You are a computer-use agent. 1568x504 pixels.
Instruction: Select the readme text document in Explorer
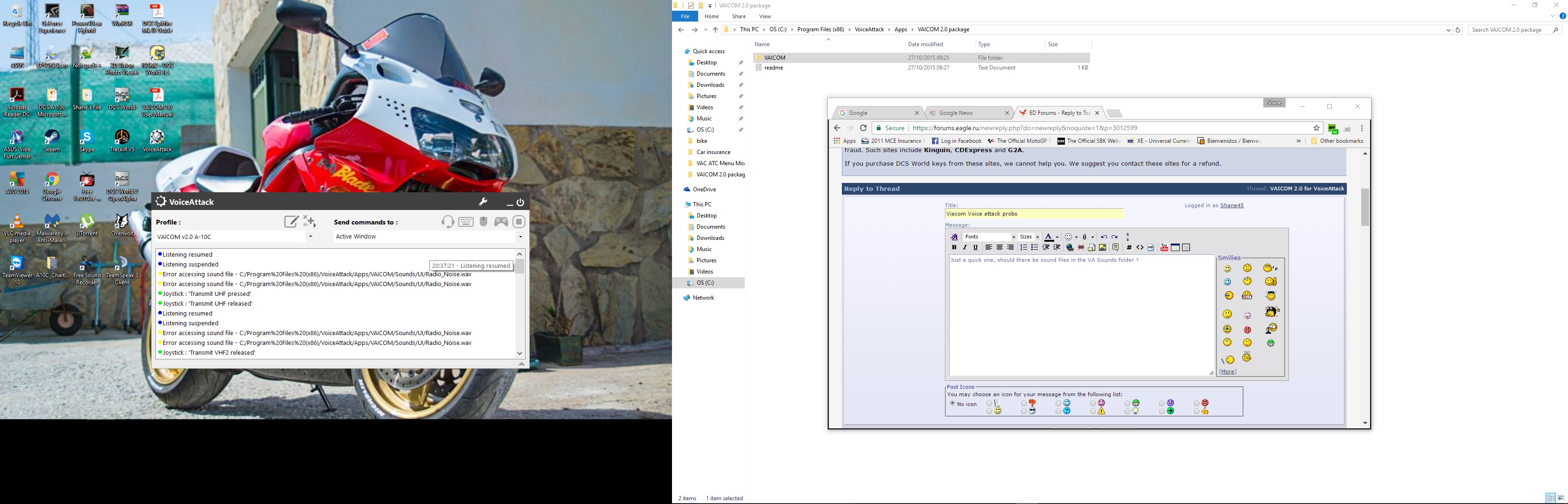tap(773, 68)
